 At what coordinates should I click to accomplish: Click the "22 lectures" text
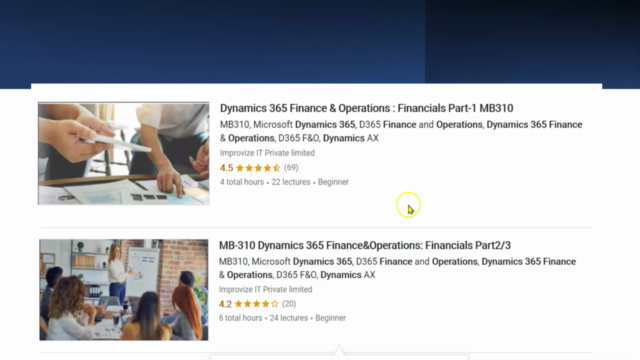291,182
